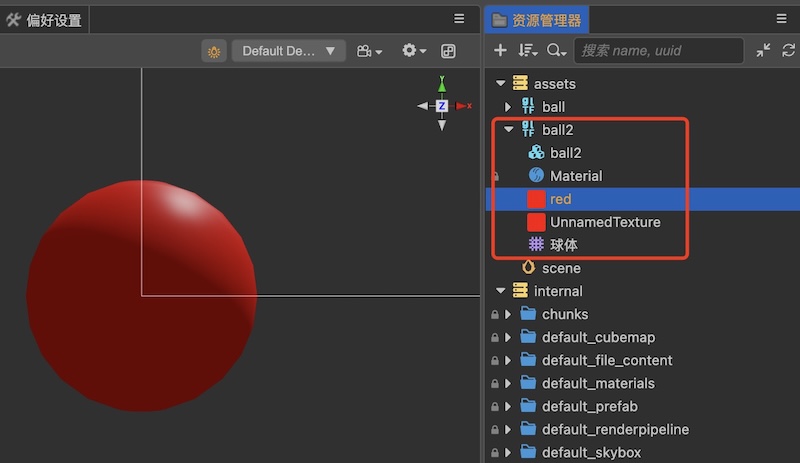Click the blue Z gizmo center cube
800x463 pixels.
442,106
